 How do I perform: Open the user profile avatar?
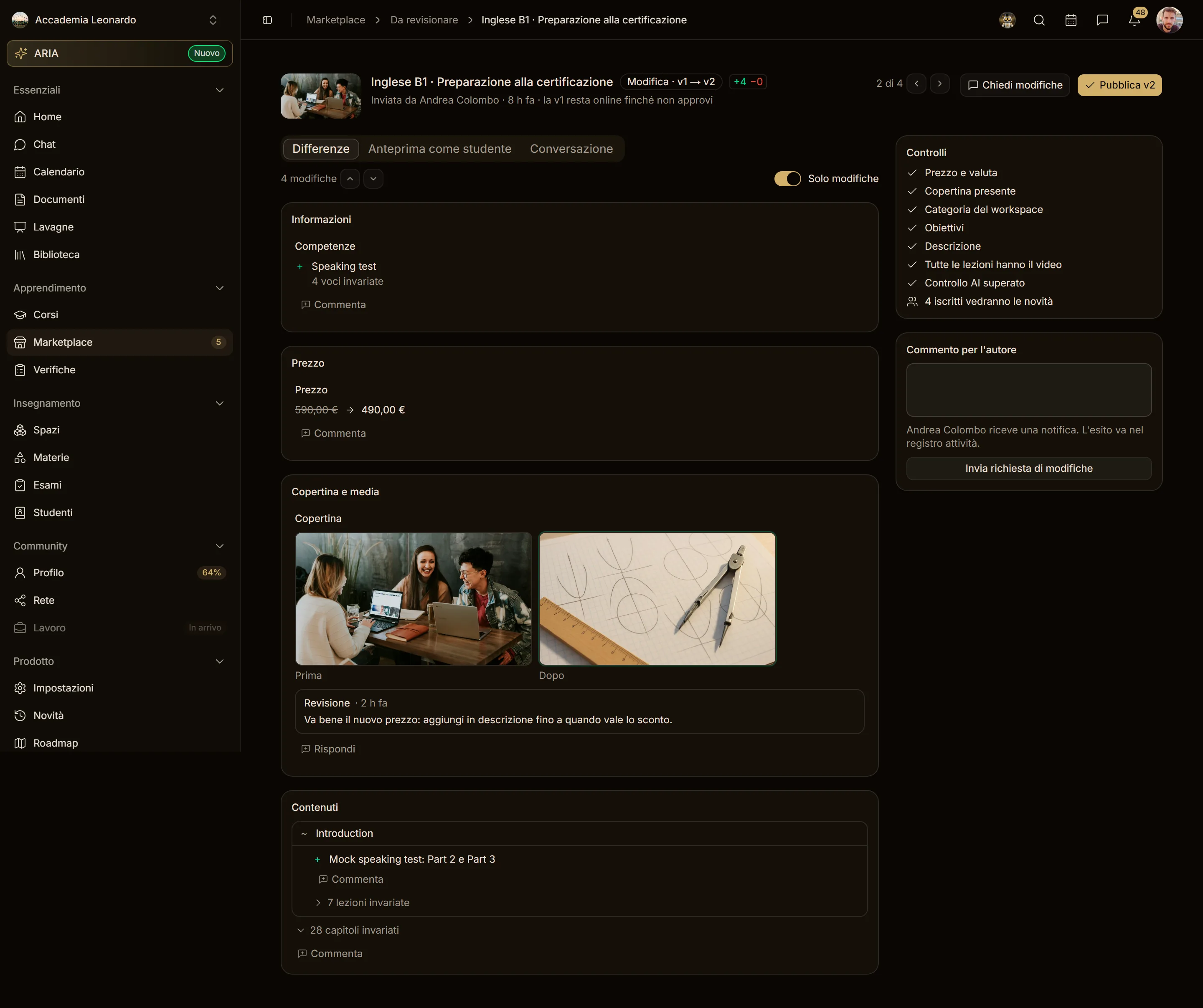(x=1169, y=20)
